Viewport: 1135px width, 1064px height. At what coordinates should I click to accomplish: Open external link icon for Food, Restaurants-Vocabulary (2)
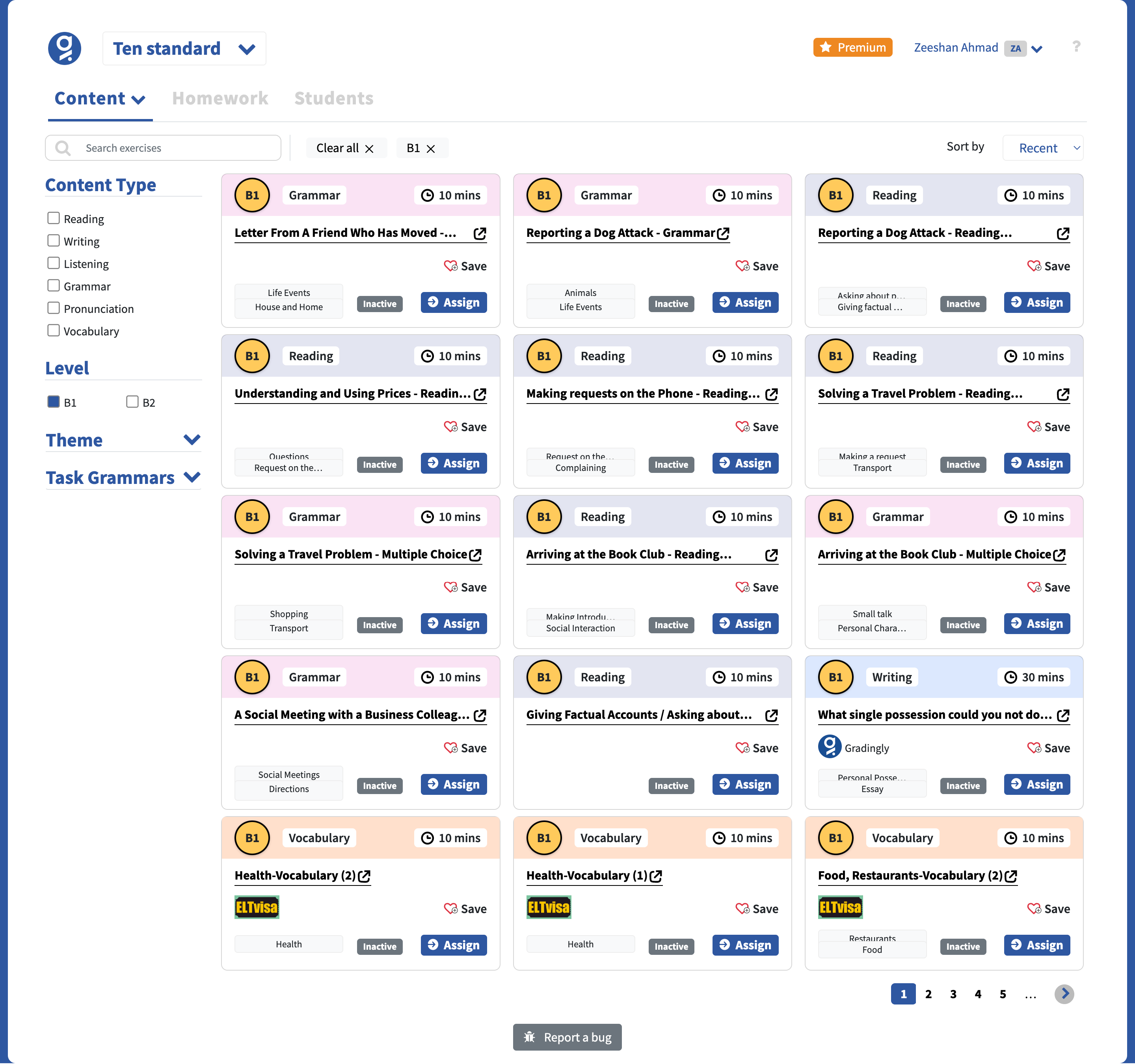[1010, 876]
